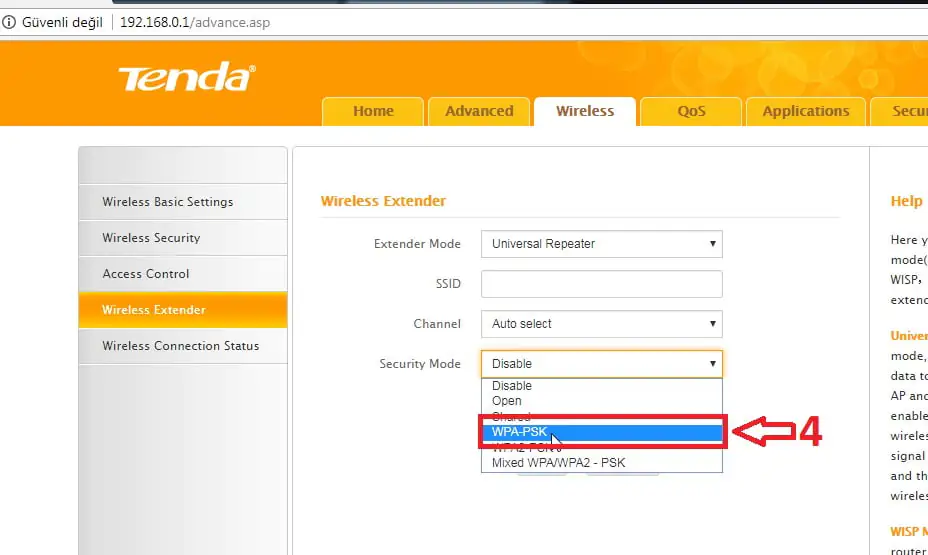Click the site info icon in address bar

9,22
